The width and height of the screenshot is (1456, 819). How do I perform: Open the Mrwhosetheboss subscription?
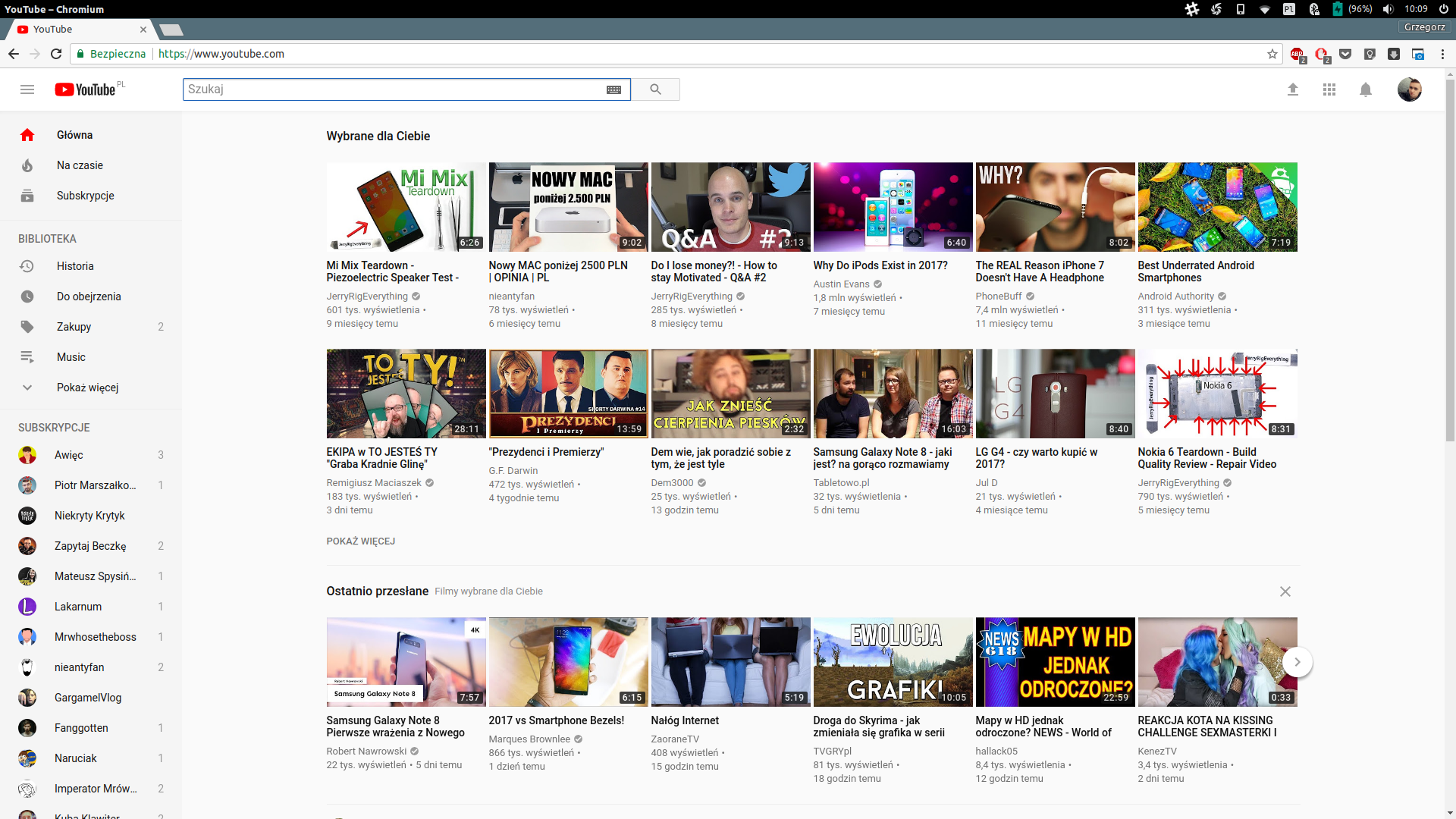click(91, 637)
